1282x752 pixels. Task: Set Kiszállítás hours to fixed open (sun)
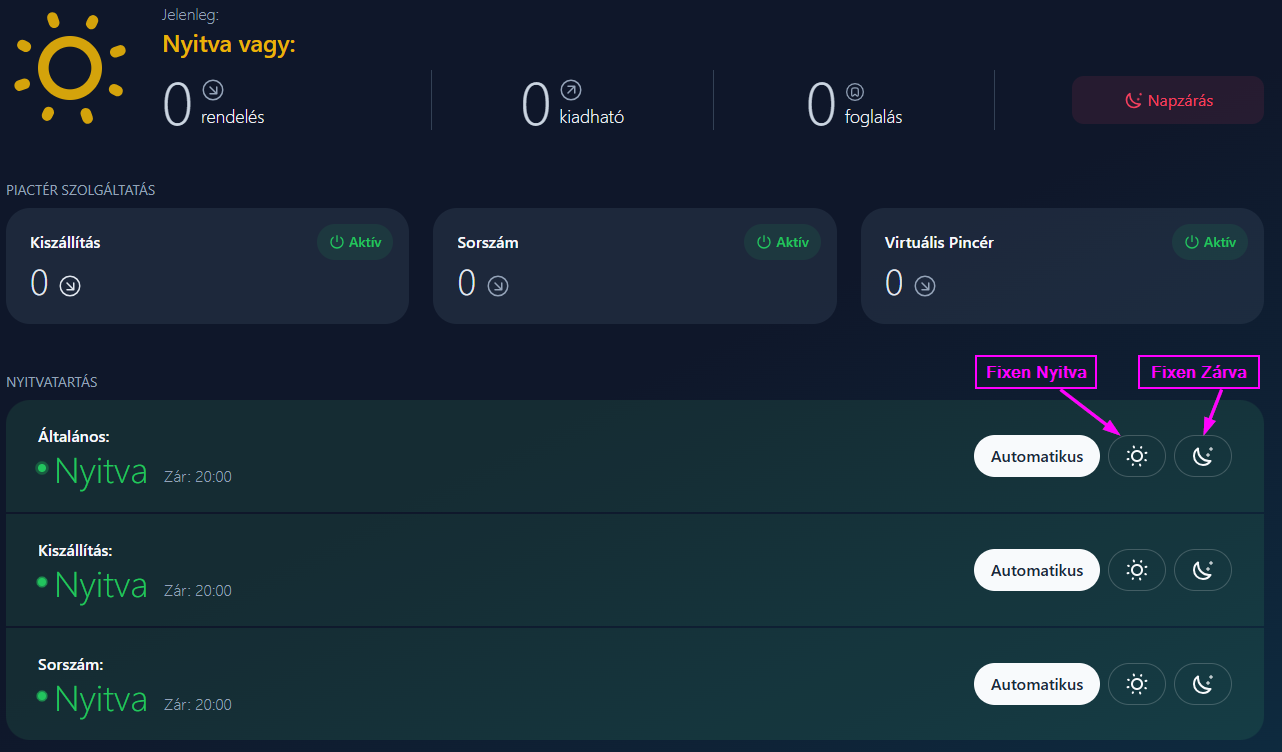1136,570
